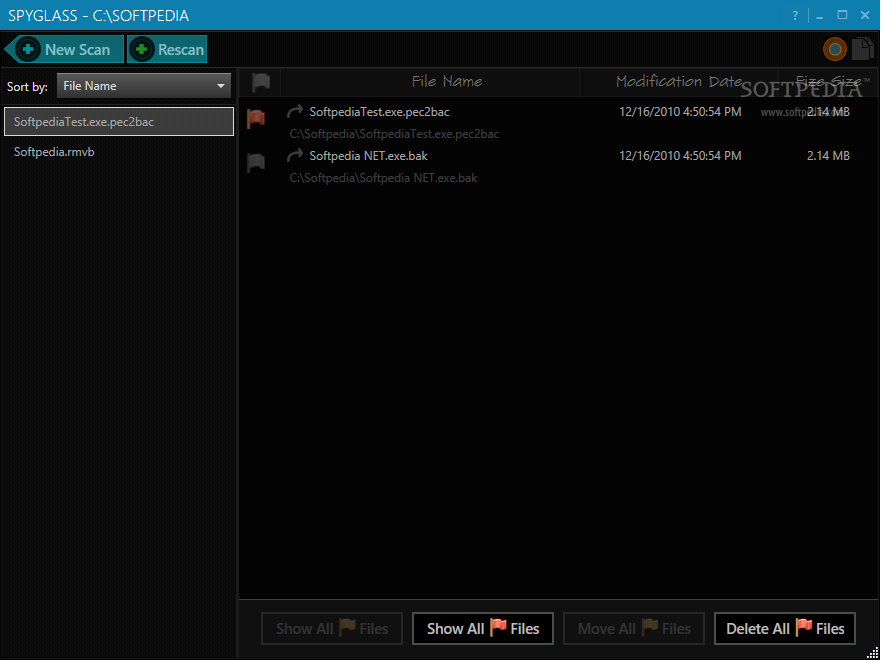This screenshot has height=660, width=884.
Task: Click the date of Softpedia NET.exe.bak
Action: tap(680, 156)
